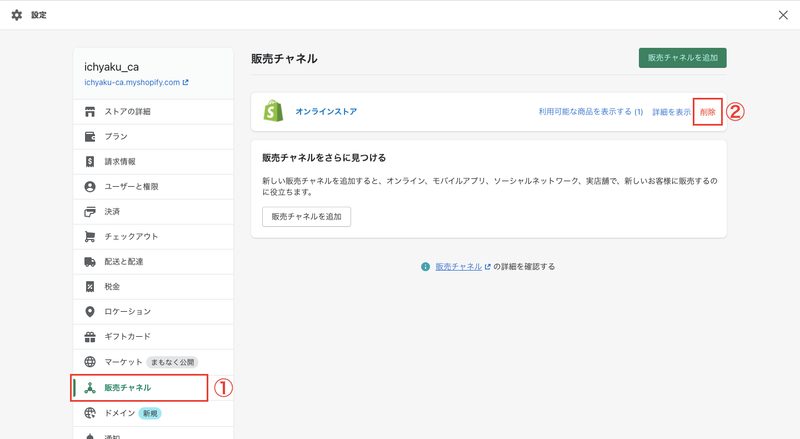This screenshot has width=800, height=439.
Task: Click the Shopify bag logo icon
Action: [273, 111]
